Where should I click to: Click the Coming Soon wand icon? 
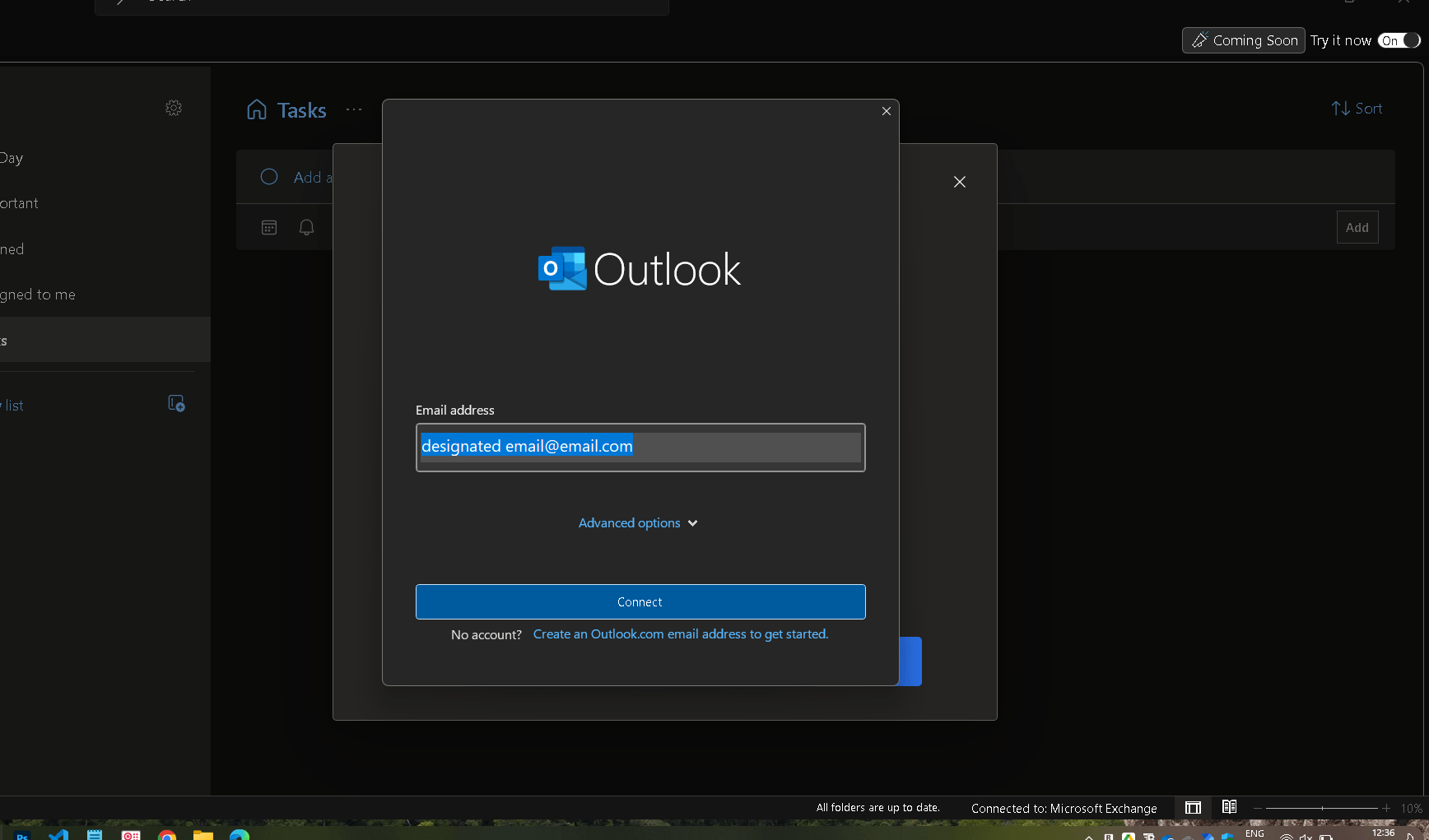point(1199,40)
